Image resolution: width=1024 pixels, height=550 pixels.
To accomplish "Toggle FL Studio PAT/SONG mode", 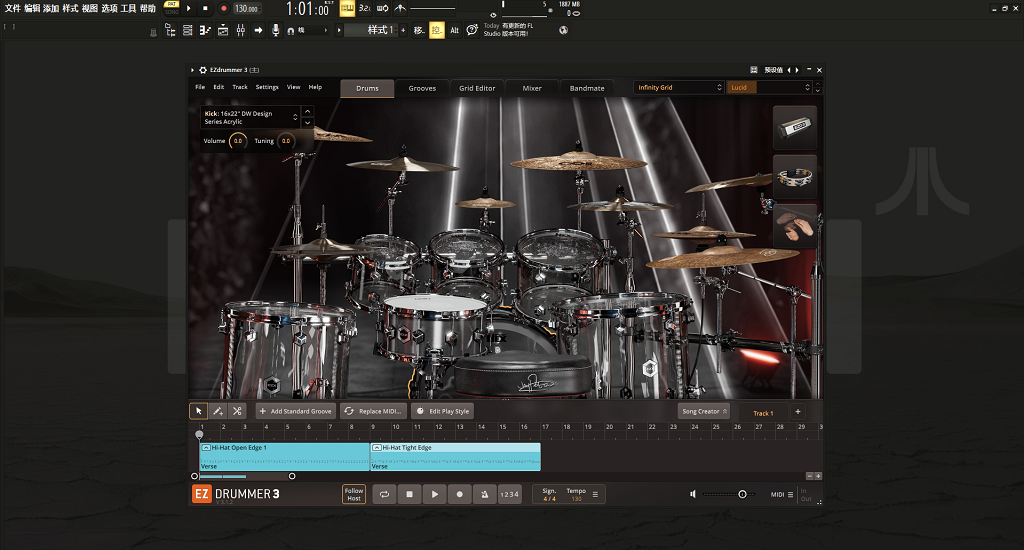I will (171, 8).
